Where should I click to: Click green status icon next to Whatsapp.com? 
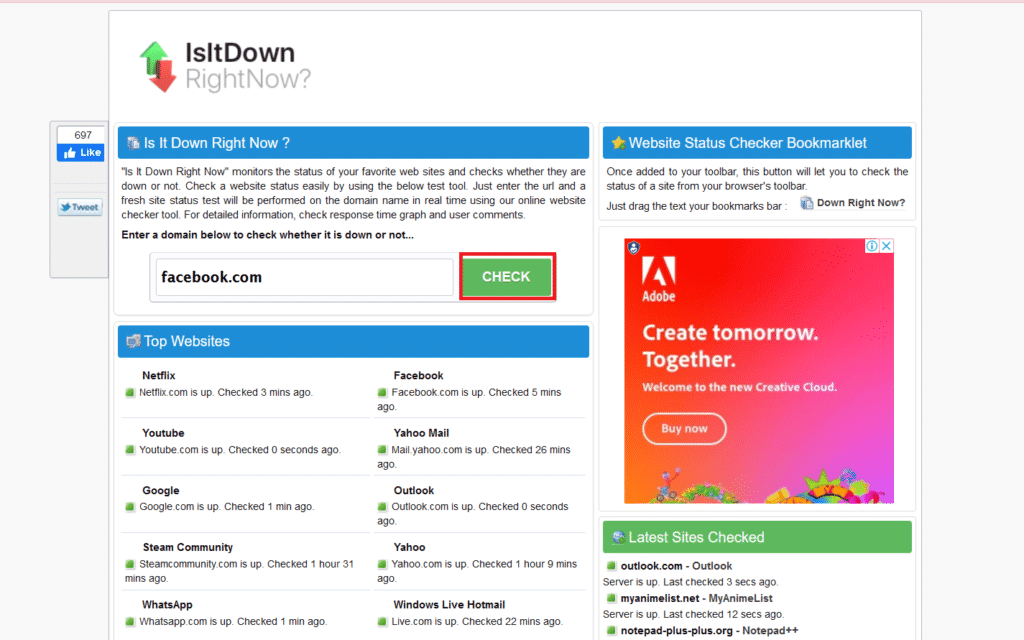130,622
